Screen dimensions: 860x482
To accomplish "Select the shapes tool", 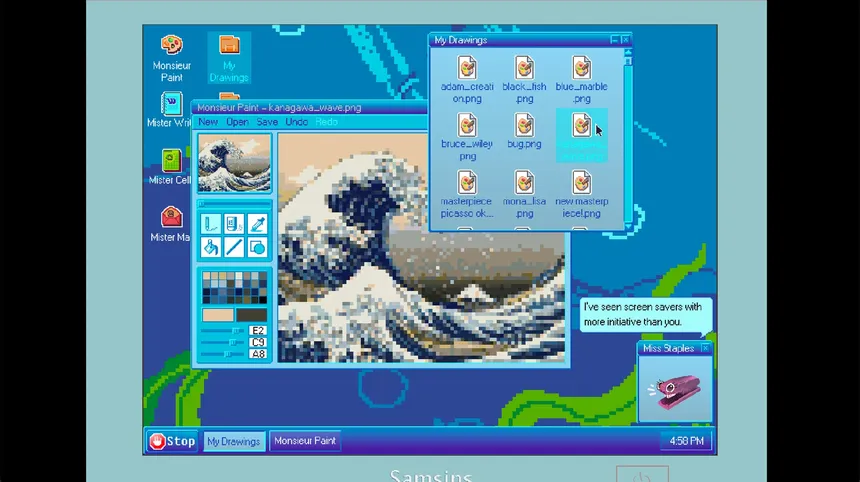I will pos(258,247).
